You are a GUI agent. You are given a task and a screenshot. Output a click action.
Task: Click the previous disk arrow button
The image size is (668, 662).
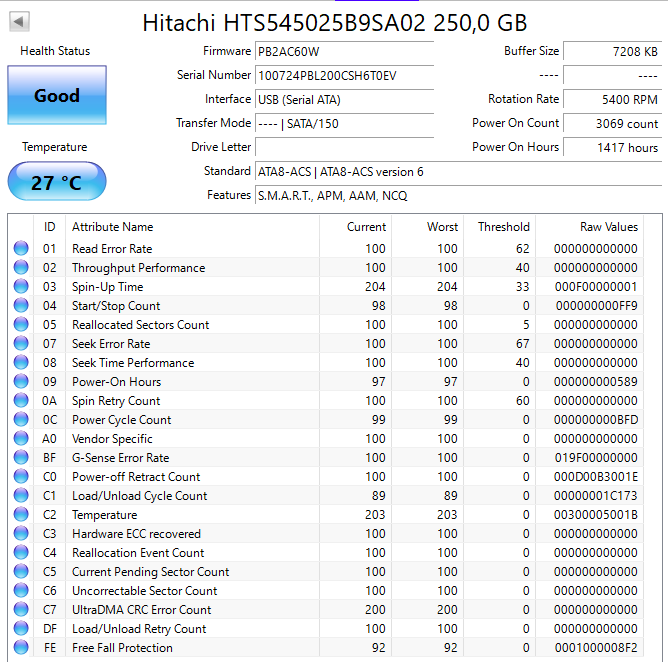click(x=19, y=21)
